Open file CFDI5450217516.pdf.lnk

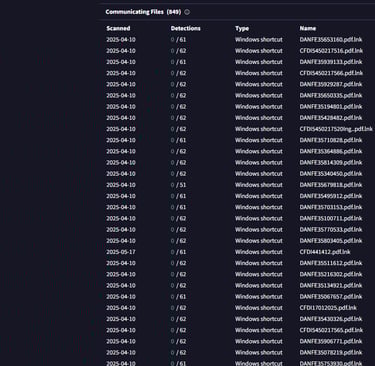pyautogui.click(x=331, y=51)
